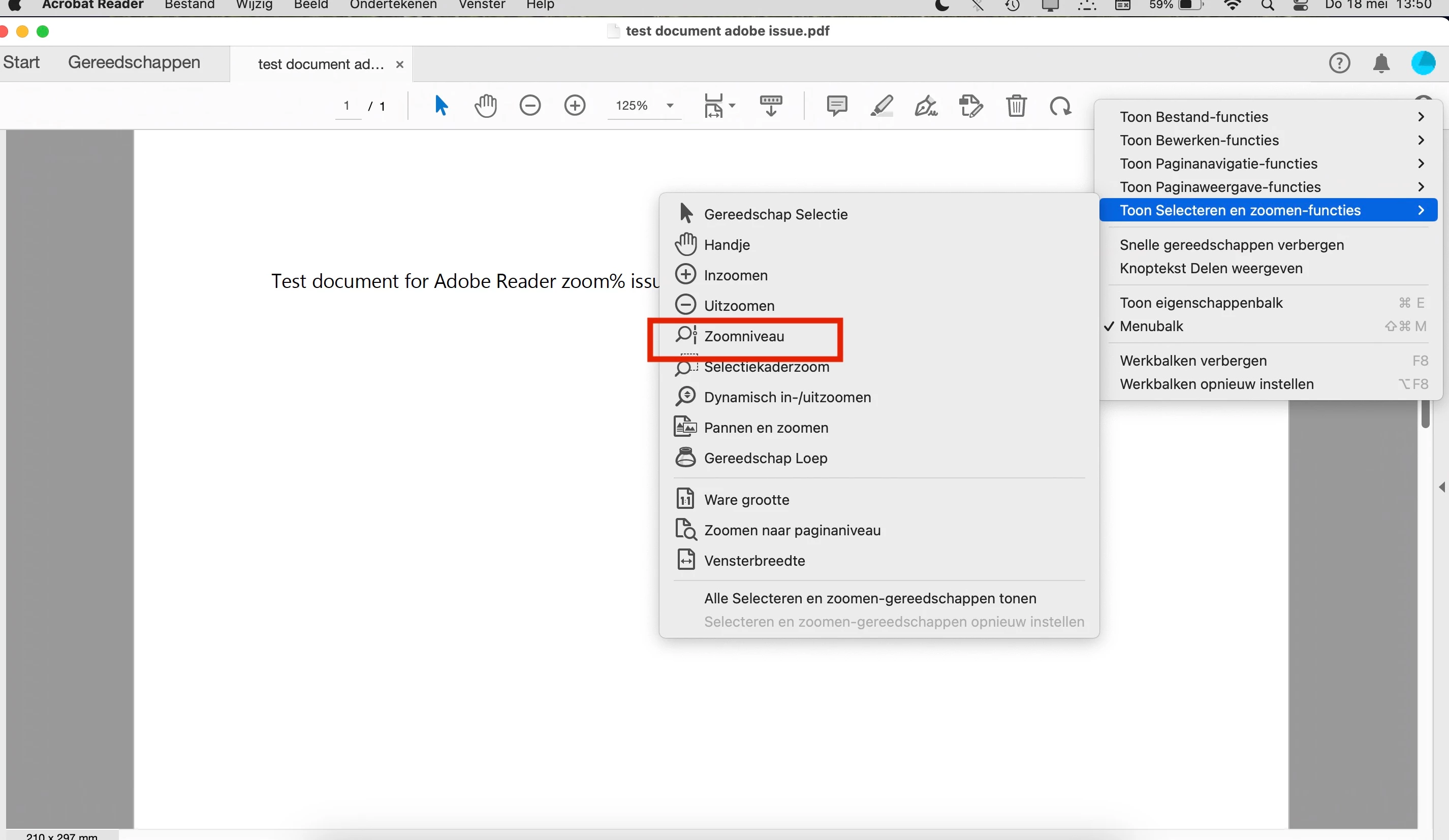Click the rotate icon in toolbar
Screen dimensions: 1449x840
pos(1060,106)
